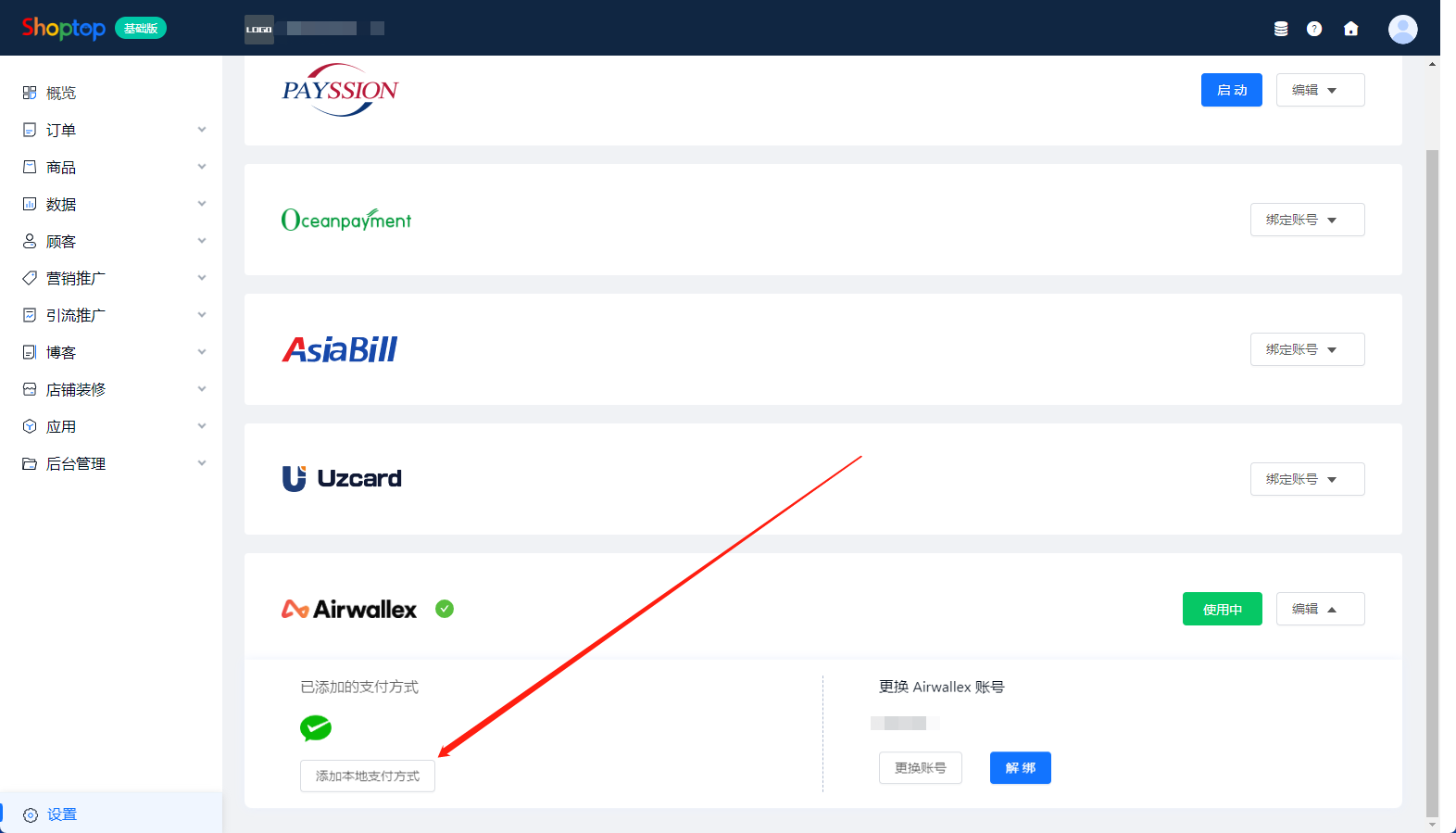Click Airwallex green verified checkmark
1456x833 pixels.
(x=445, y=609)
